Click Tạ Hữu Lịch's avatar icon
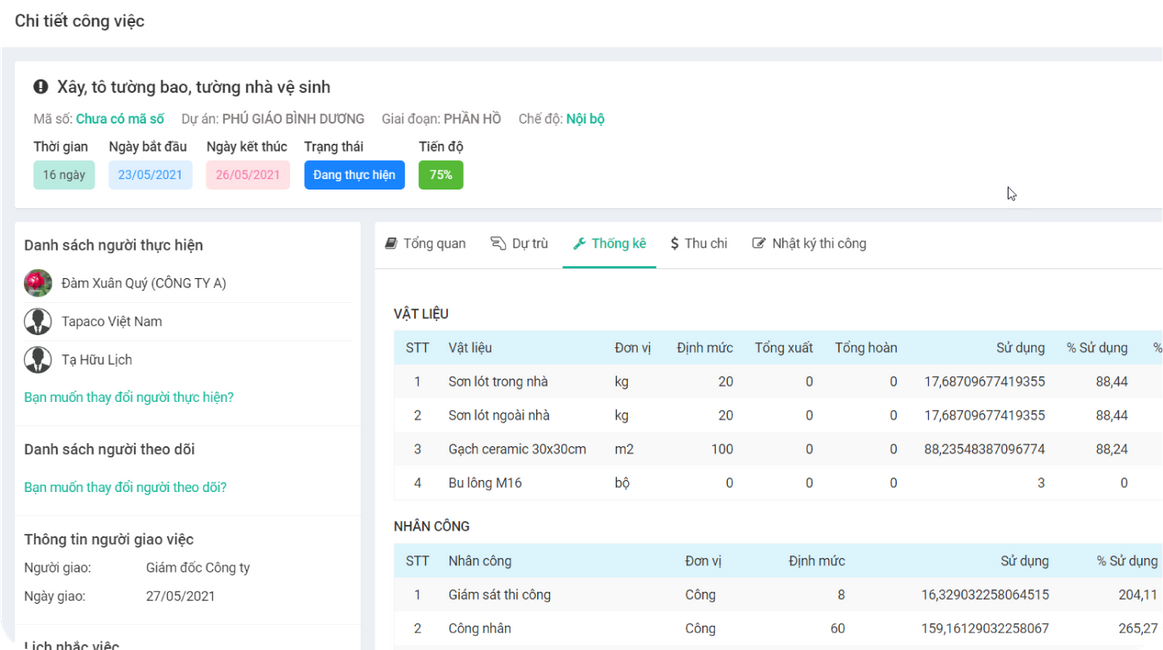Screen dimensions: 1163x650 [x=38, y=359]
